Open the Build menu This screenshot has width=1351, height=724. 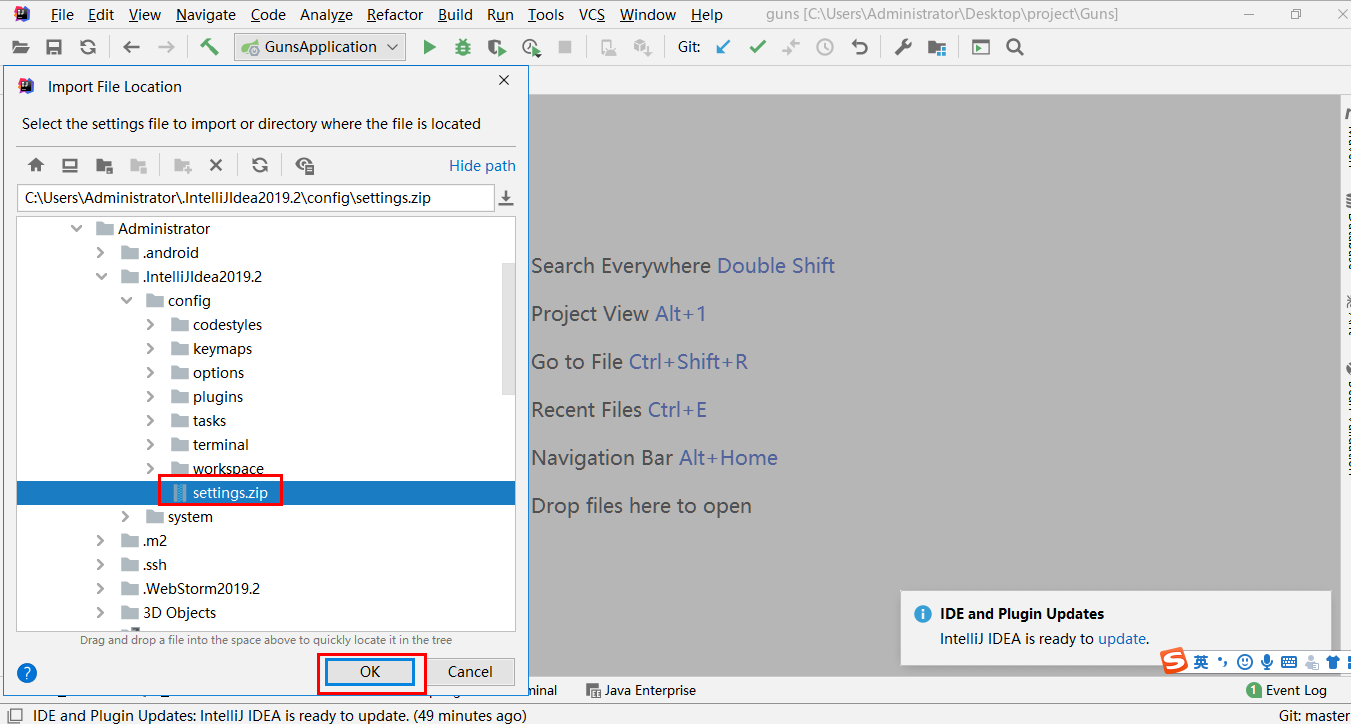tap(455, 15)
